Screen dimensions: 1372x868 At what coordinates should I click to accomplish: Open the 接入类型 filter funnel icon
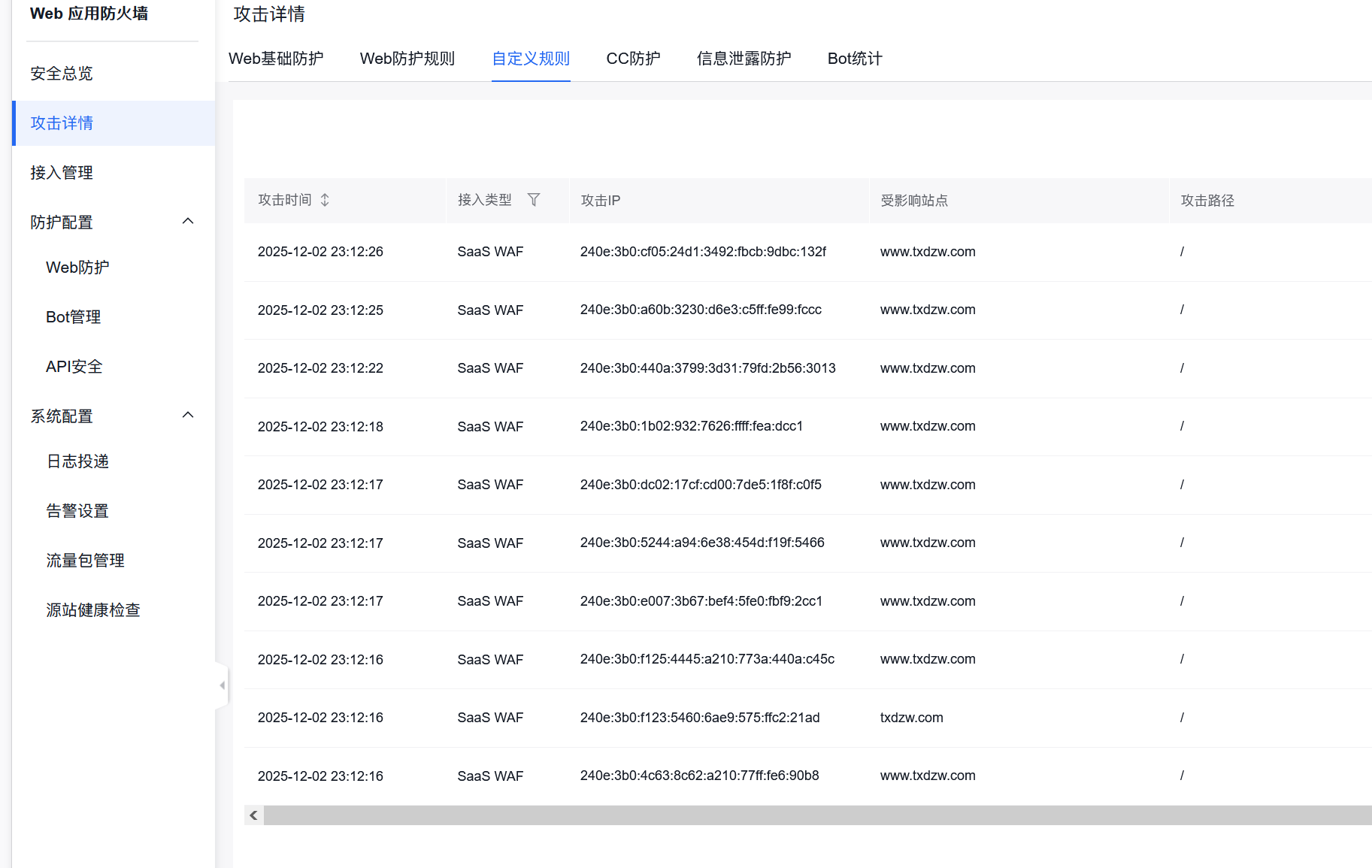(534, 200)
